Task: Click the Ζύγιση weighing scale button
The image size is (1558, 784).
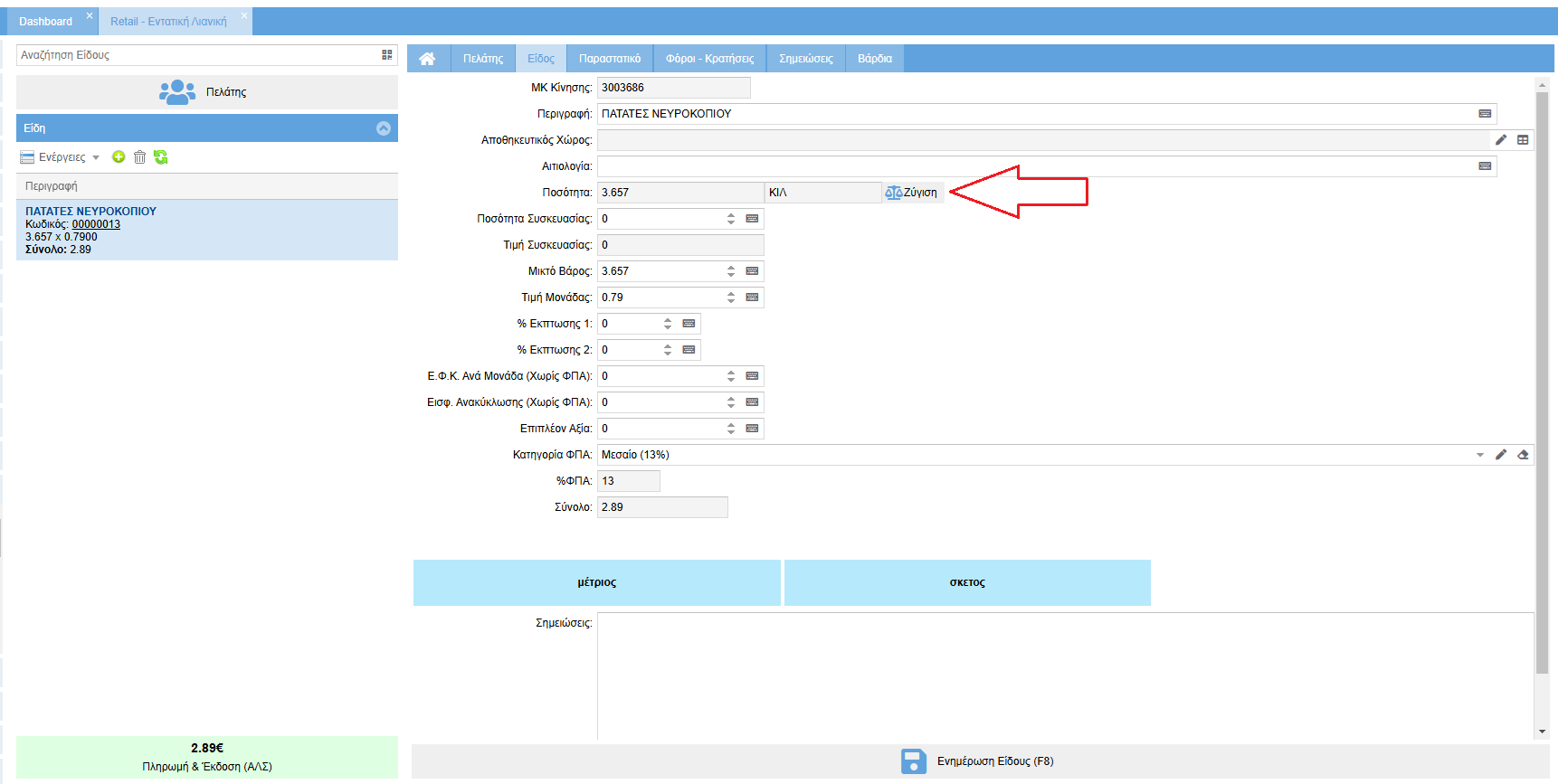Action: point(912,193)
